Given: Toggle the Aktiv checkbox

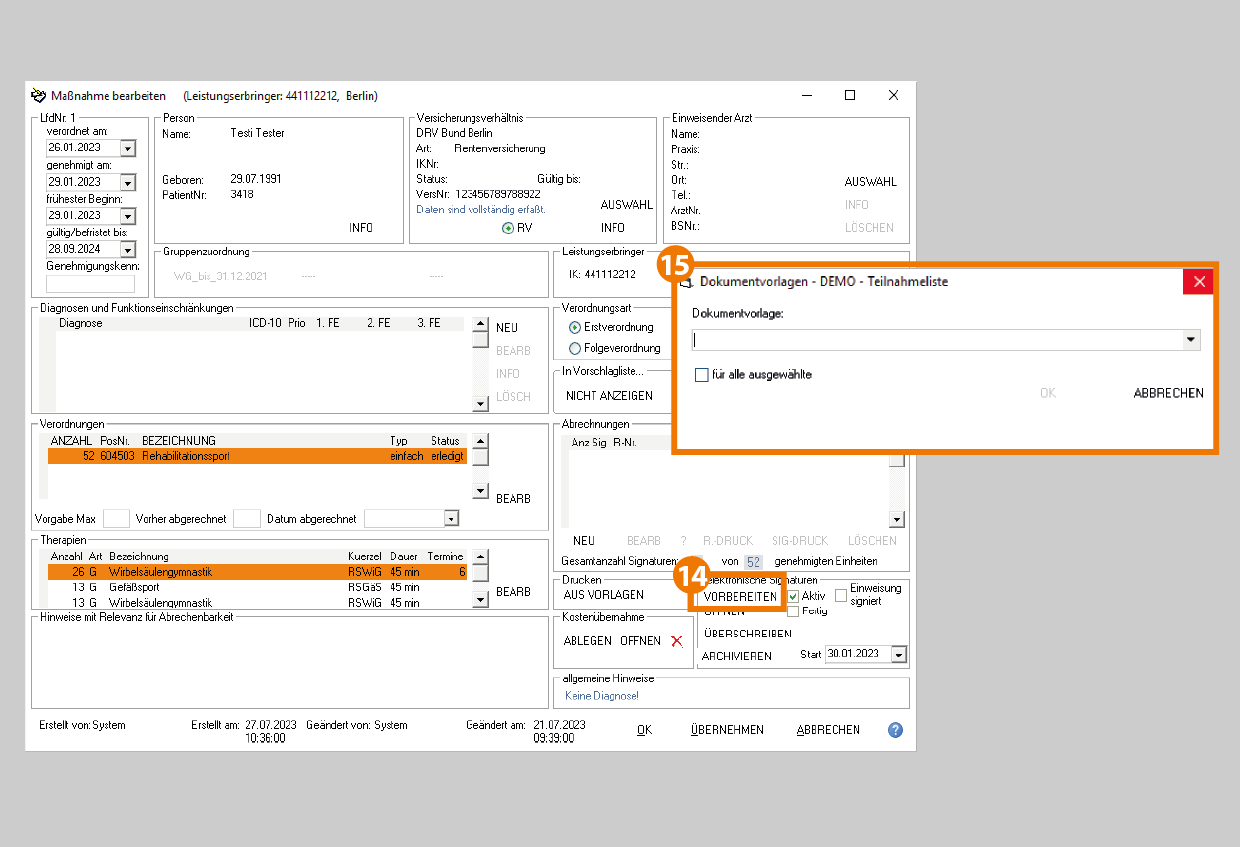Looking at the screenshot, I should (x=793, y=596).
